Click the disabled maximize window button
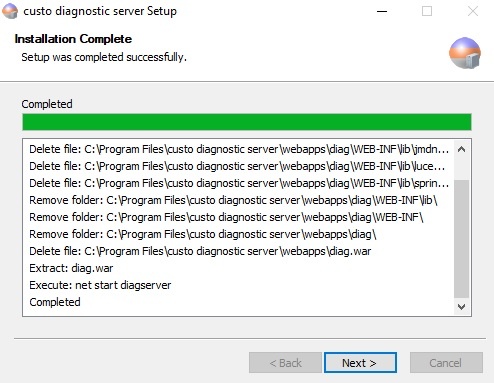 tap(427, 11)
